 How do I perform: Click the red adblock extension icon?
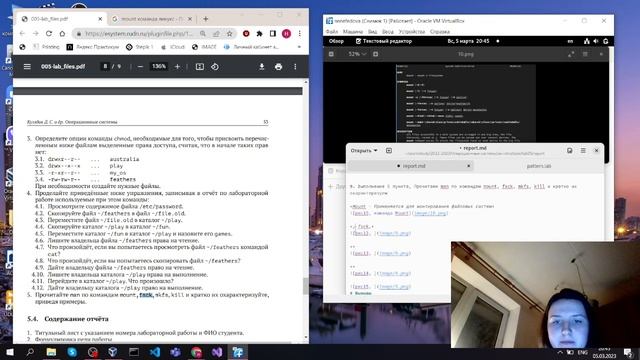(246, 33)
